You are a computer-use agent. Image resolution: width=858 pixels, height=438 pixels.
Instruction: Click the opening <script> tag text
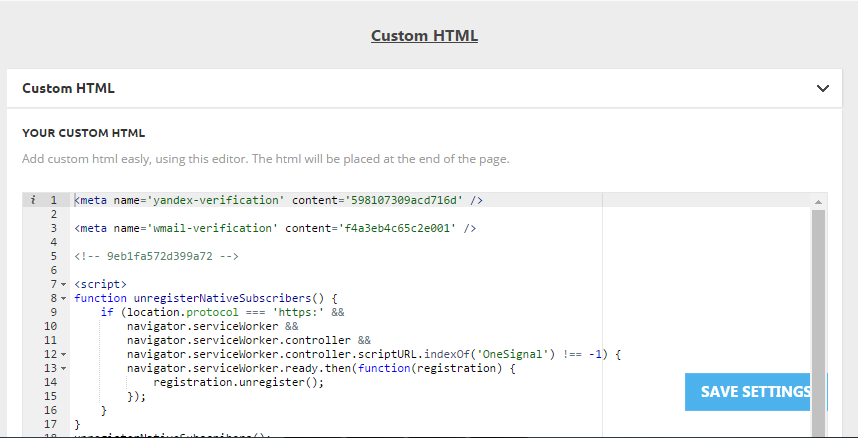[100, 284]
